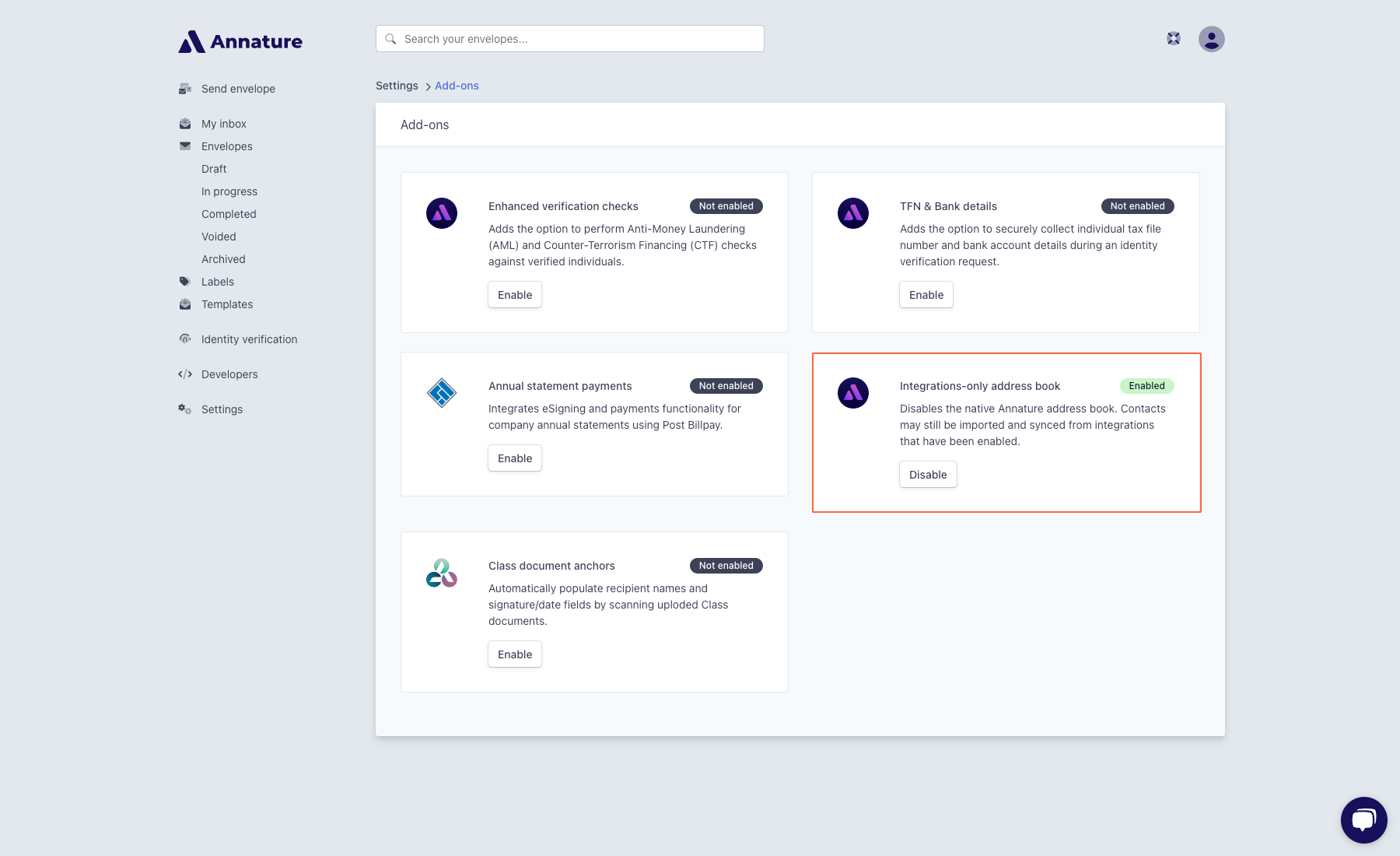1400x856 pixels.
Task: Enable Enhanced verification checks add-on
Action: click(x=515, y=295)
